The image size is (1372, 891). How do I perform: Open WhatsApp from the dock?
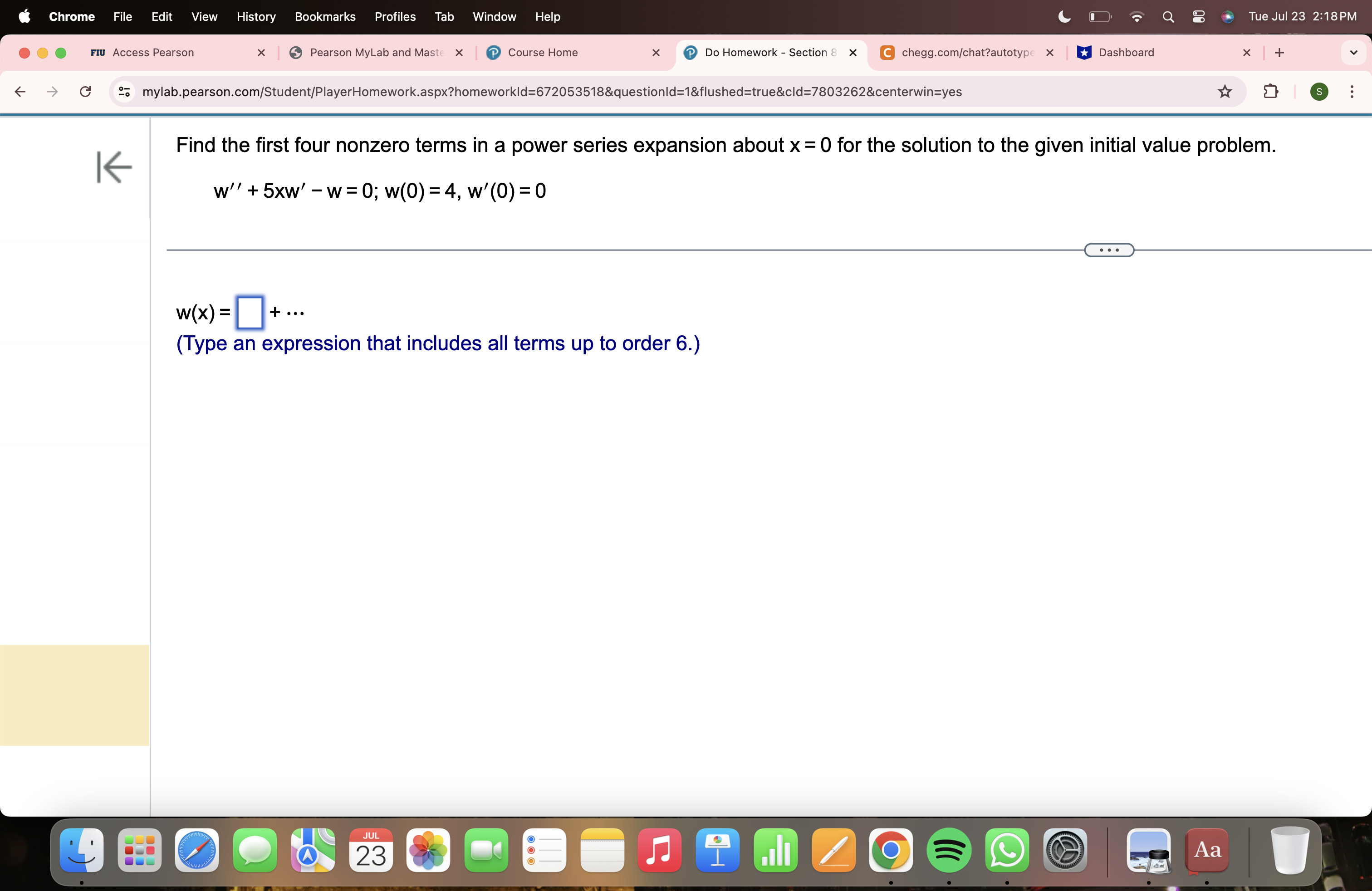tap(1006, 851)
